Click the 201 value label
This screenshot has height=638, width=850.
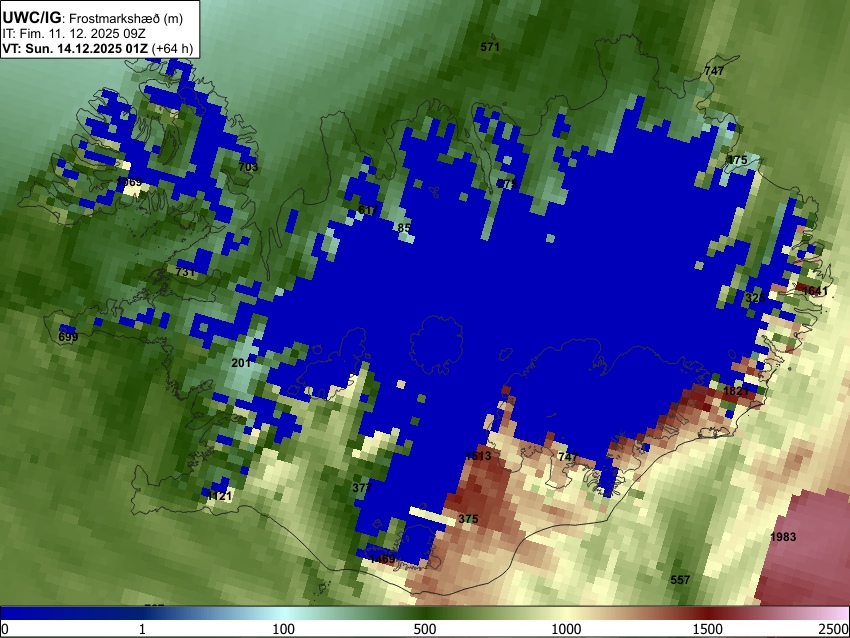click(x=241, y=363)
